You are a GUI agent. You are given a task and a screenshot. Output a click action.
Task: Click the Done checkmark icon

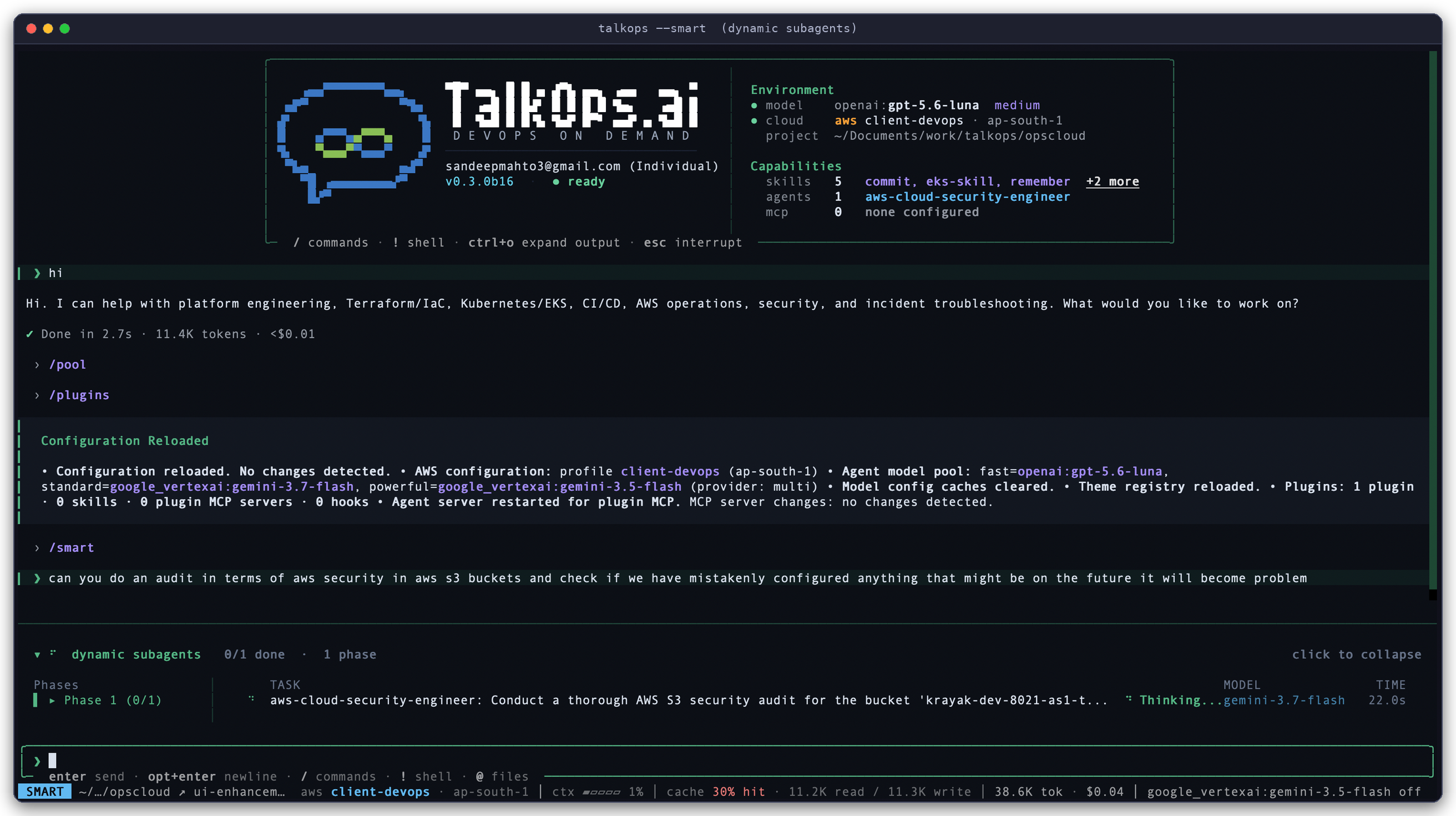tap(29, 334)
